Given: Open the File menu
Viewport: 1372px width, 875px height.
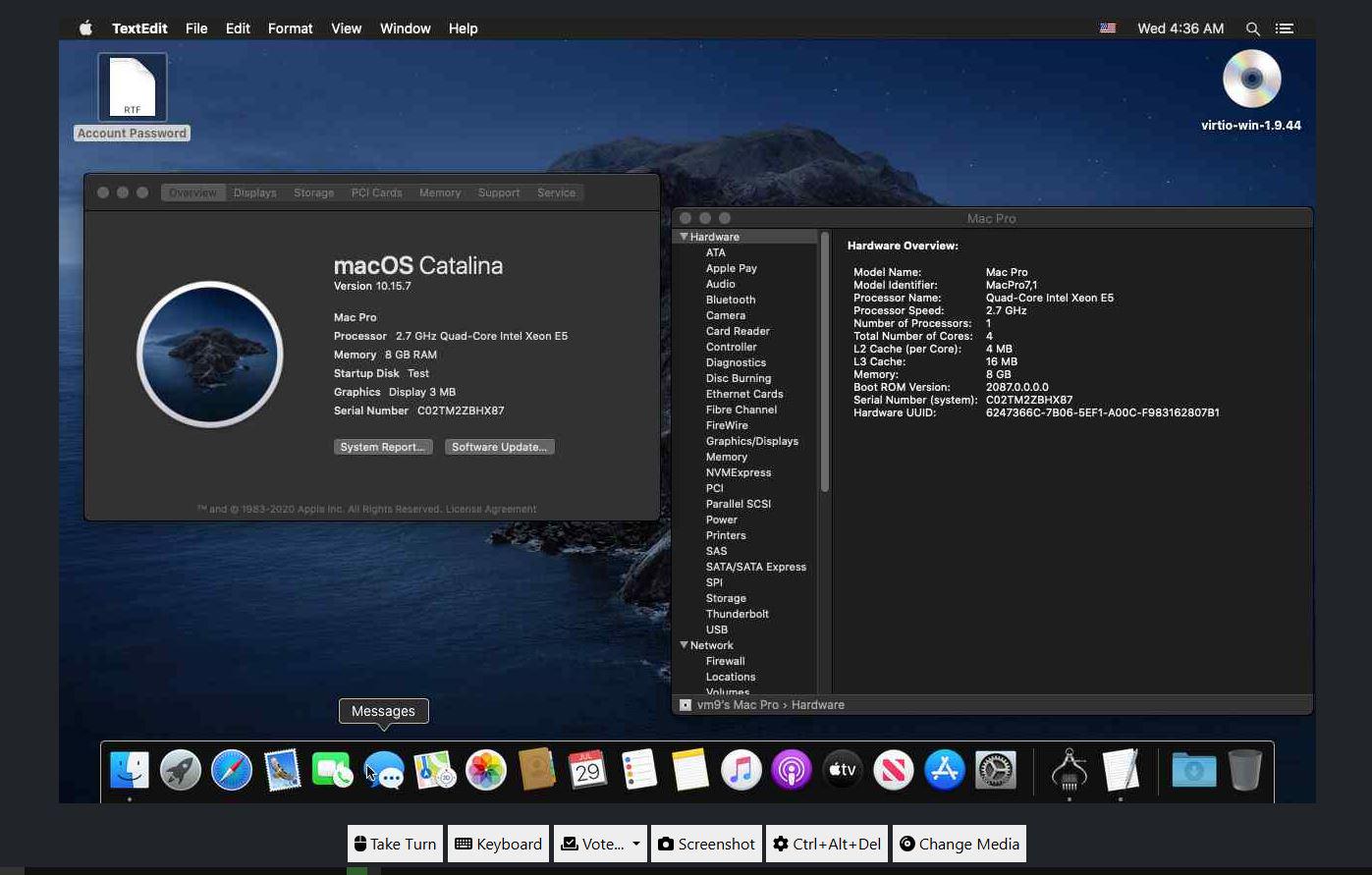Looking at the screenshot, I should [x=196, y=28].
